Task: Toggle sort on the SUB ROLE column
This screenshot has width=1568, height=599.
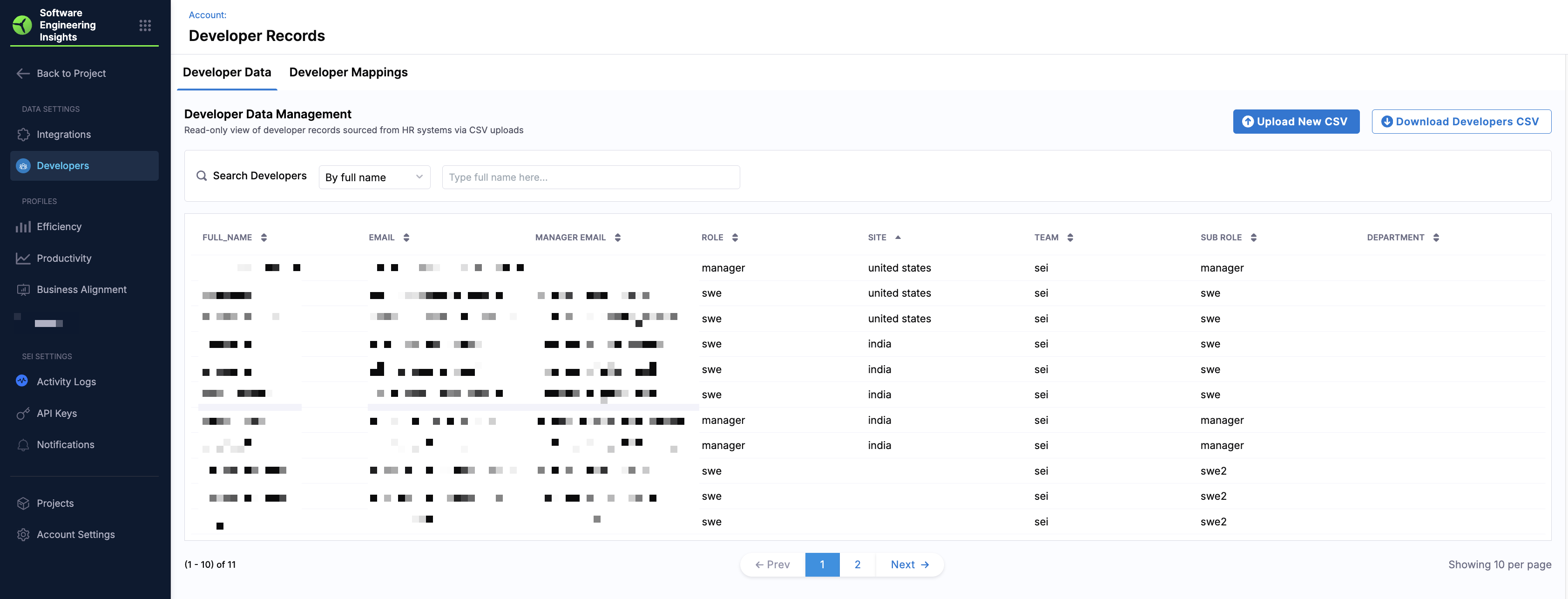Action: [x=1253, y=238]
